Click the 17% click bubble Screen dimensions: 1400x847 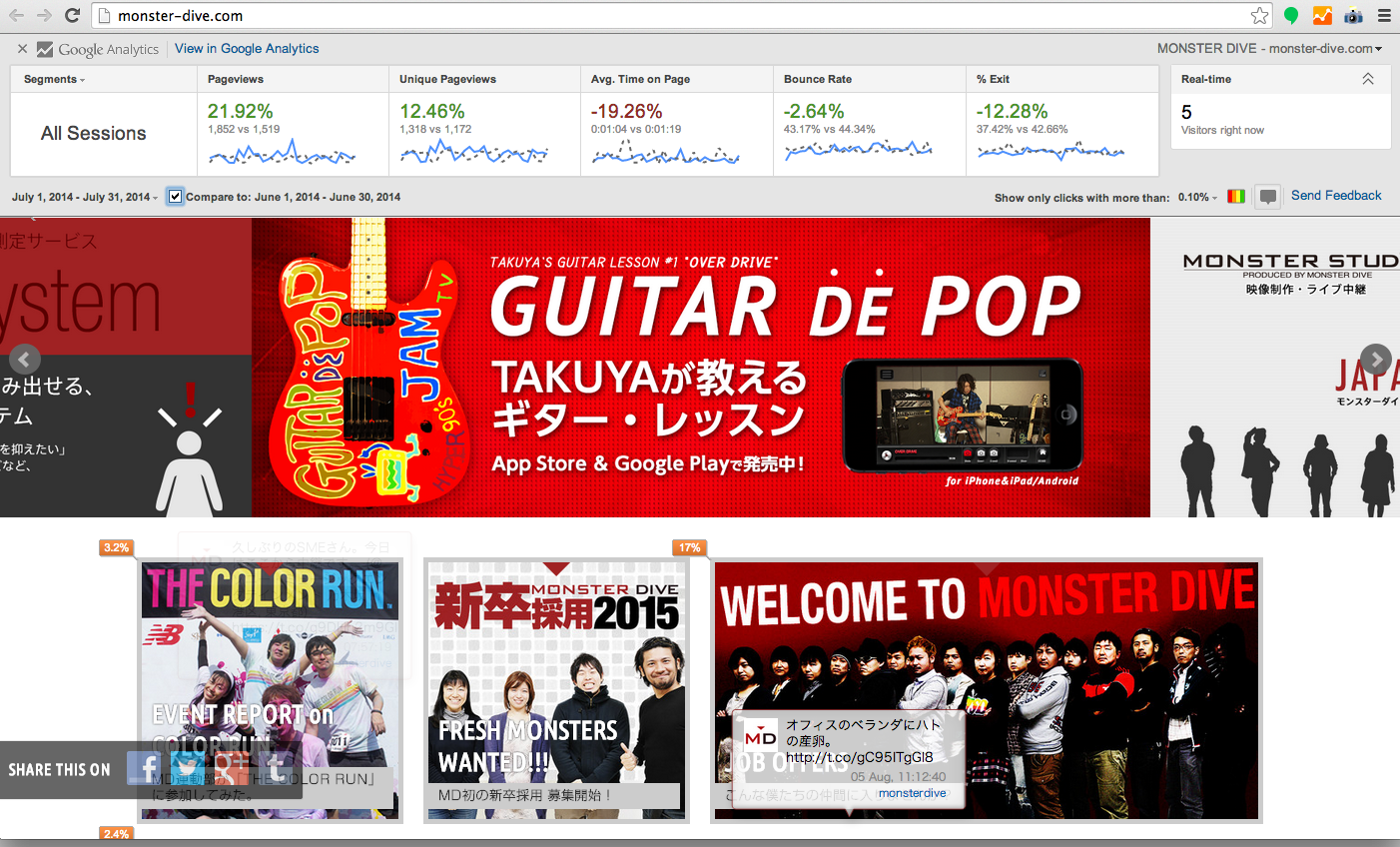pyautogui.click(x=689, y=547)
